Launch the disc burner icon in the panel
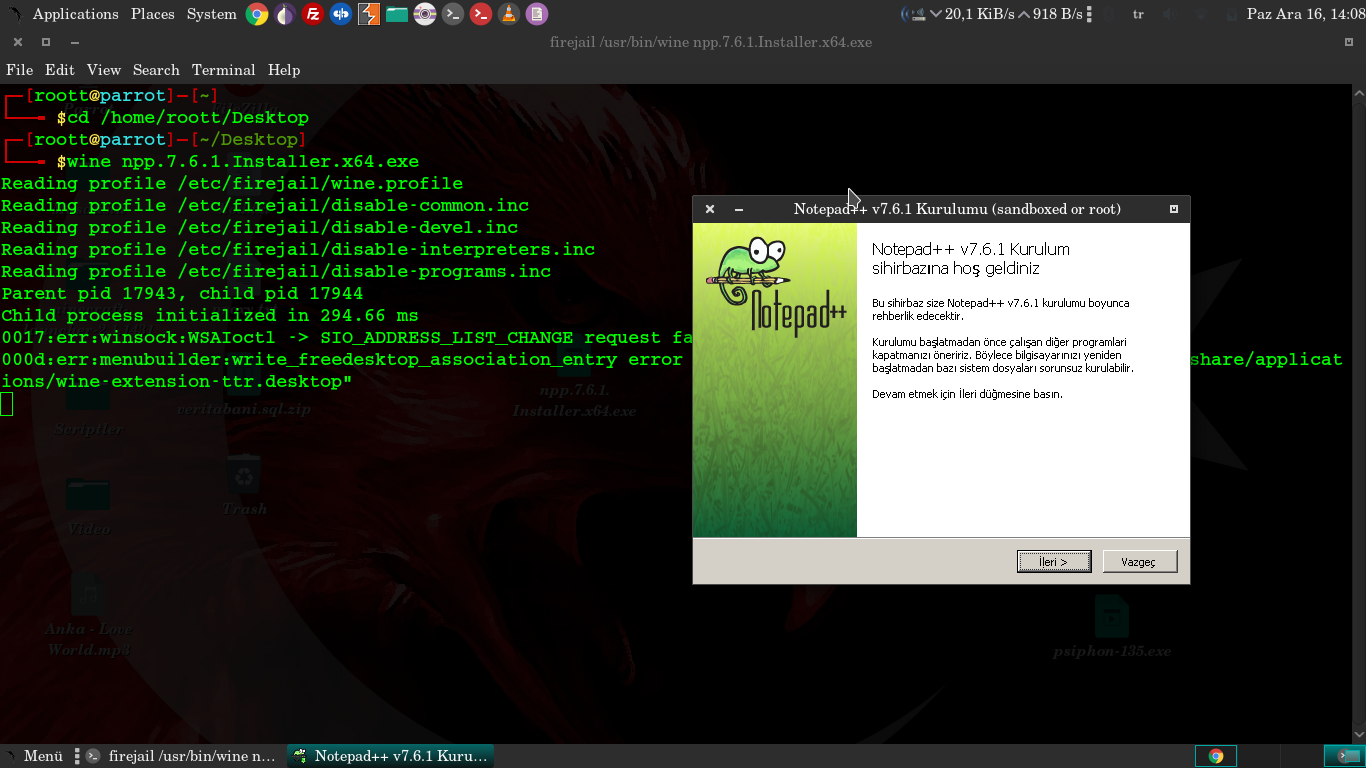Screen dimensions: 1366x768 (x=425, y=14)
